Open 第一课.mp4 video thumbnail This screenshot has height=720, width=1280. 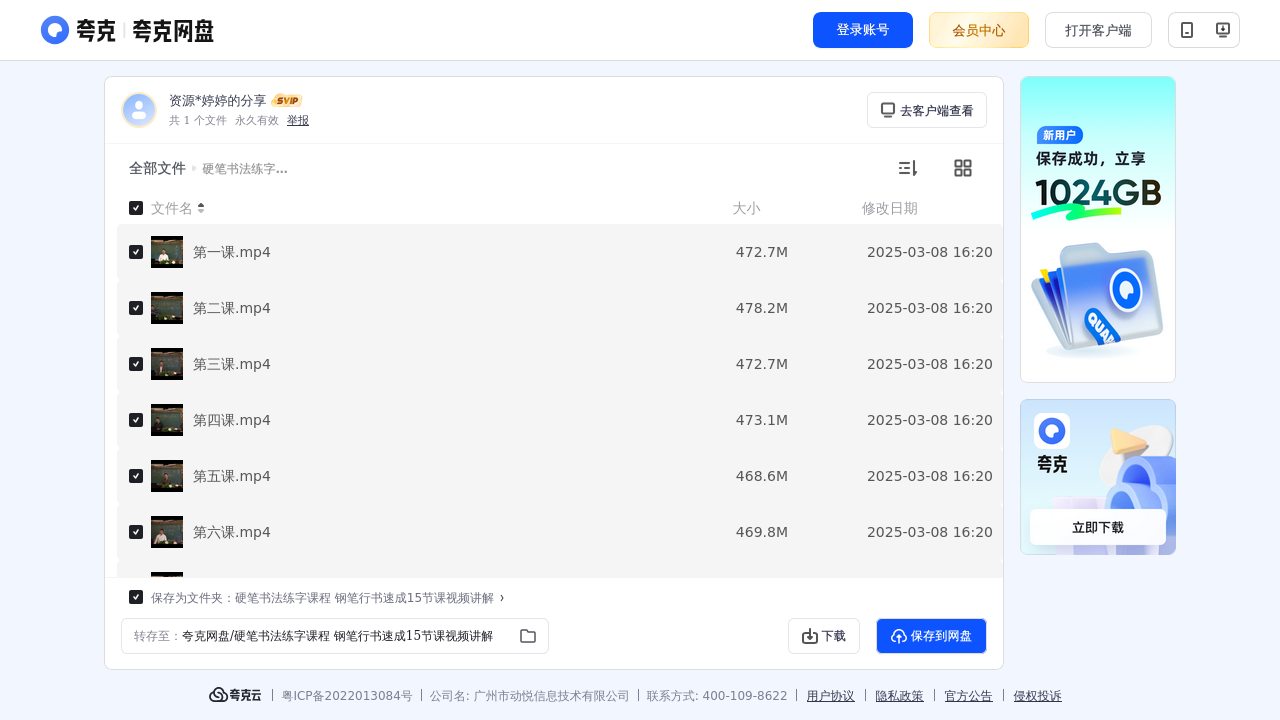[167, 252]
